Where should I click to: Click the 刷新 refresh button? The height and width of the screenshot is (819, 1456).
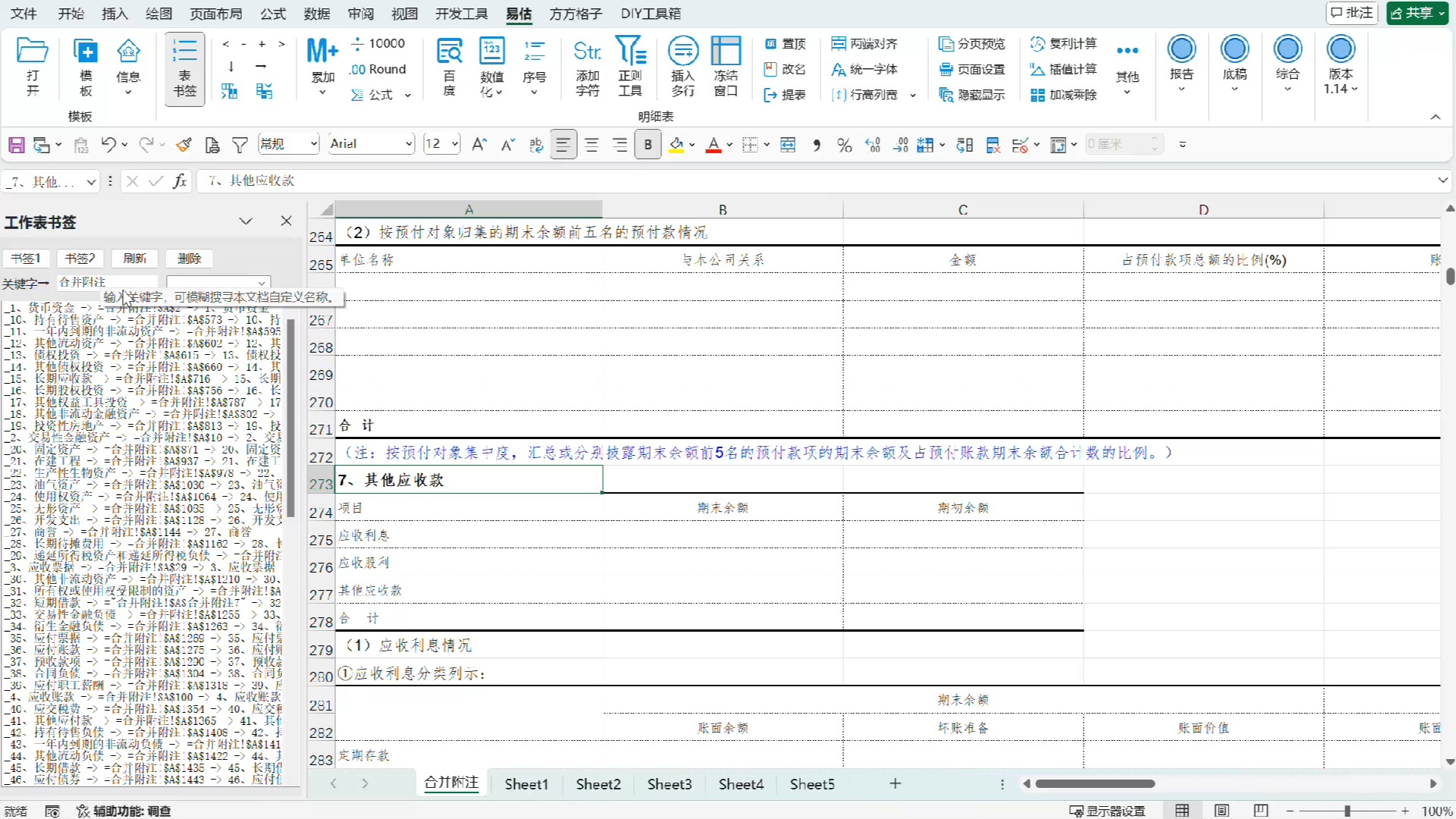pyautogui.click(x=134, y=259)
